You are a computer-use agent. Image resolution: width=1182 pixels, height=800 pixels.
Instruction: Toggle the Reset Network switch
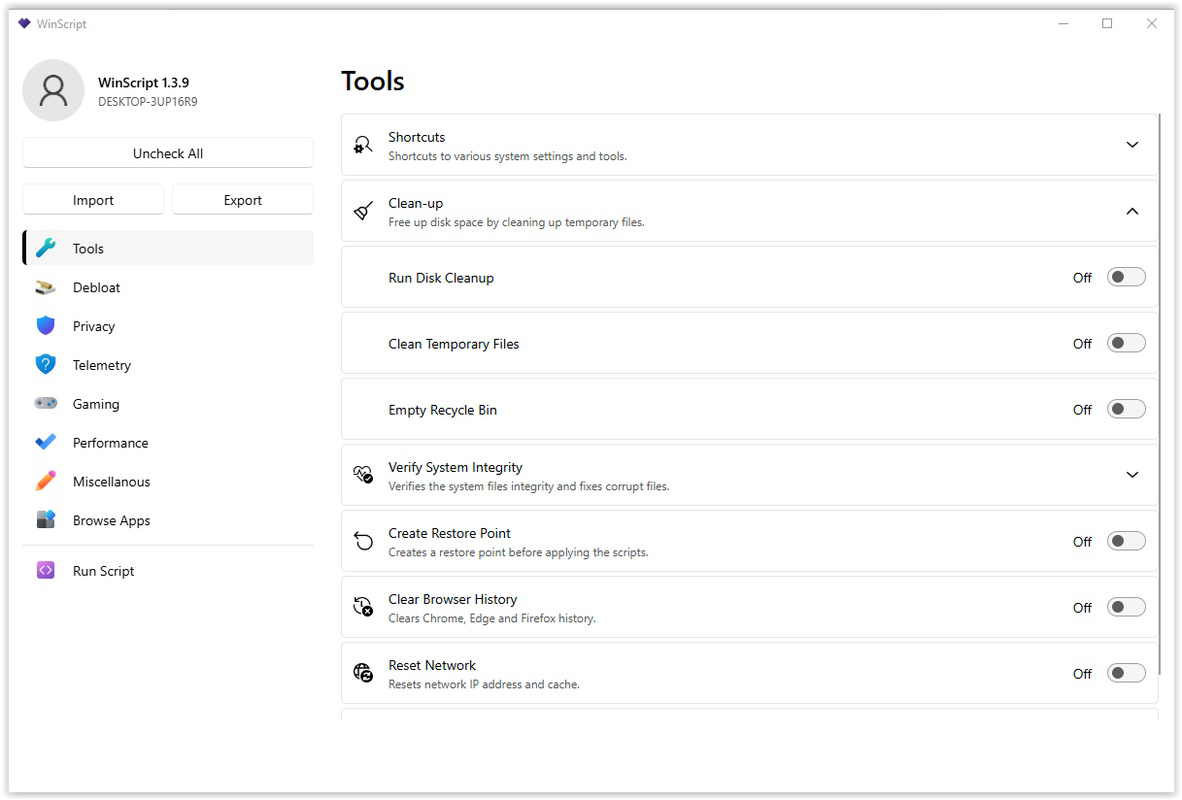(x=1126, y=673)
